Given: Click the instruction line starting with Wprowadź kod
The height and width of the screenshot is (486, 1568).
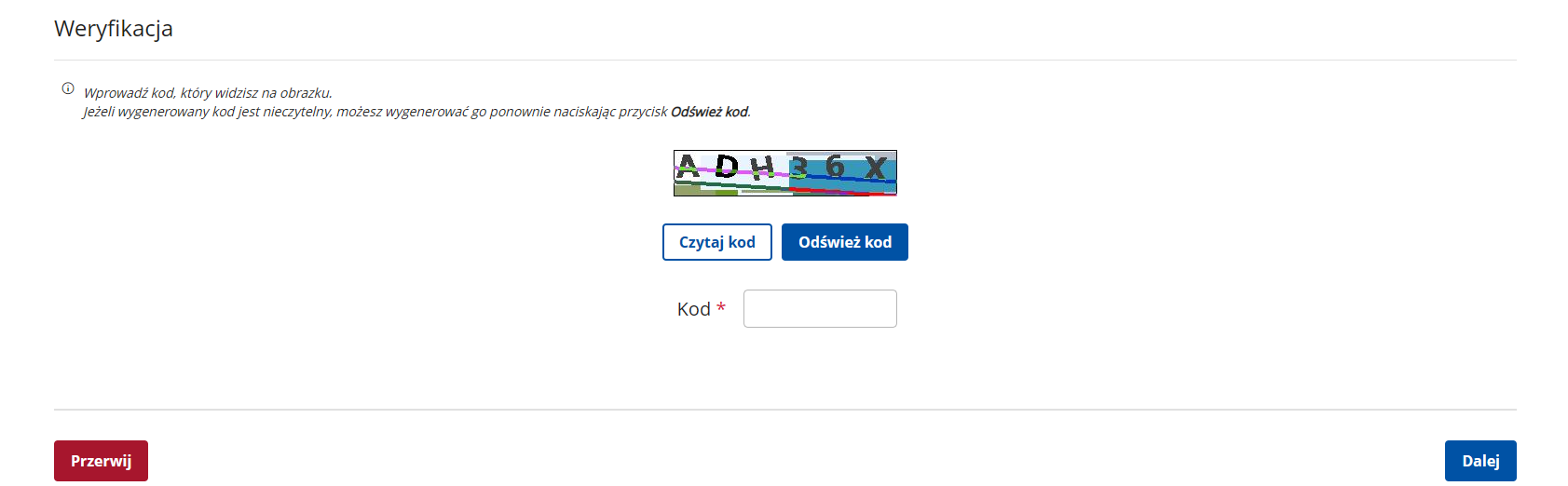Looking at the screenshot, I should click(x=208, y=93).
